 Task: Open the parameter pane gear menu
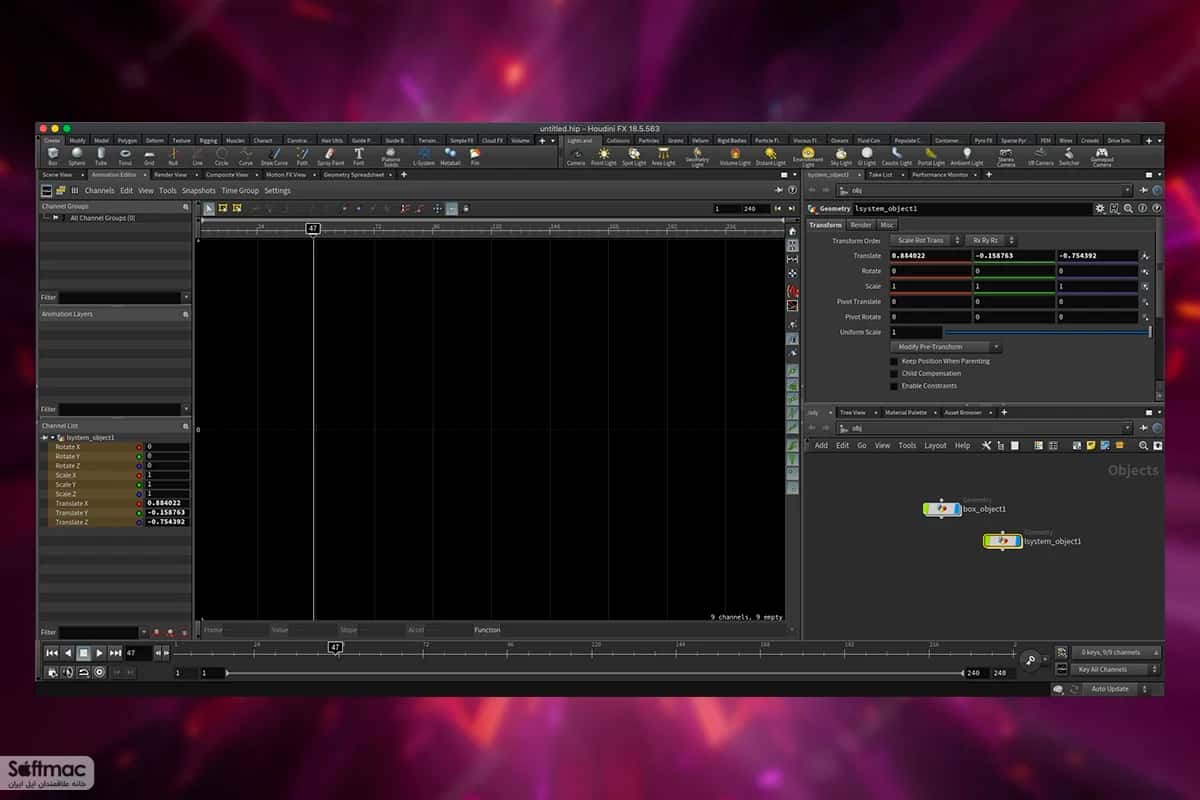tap(1100, 209)
